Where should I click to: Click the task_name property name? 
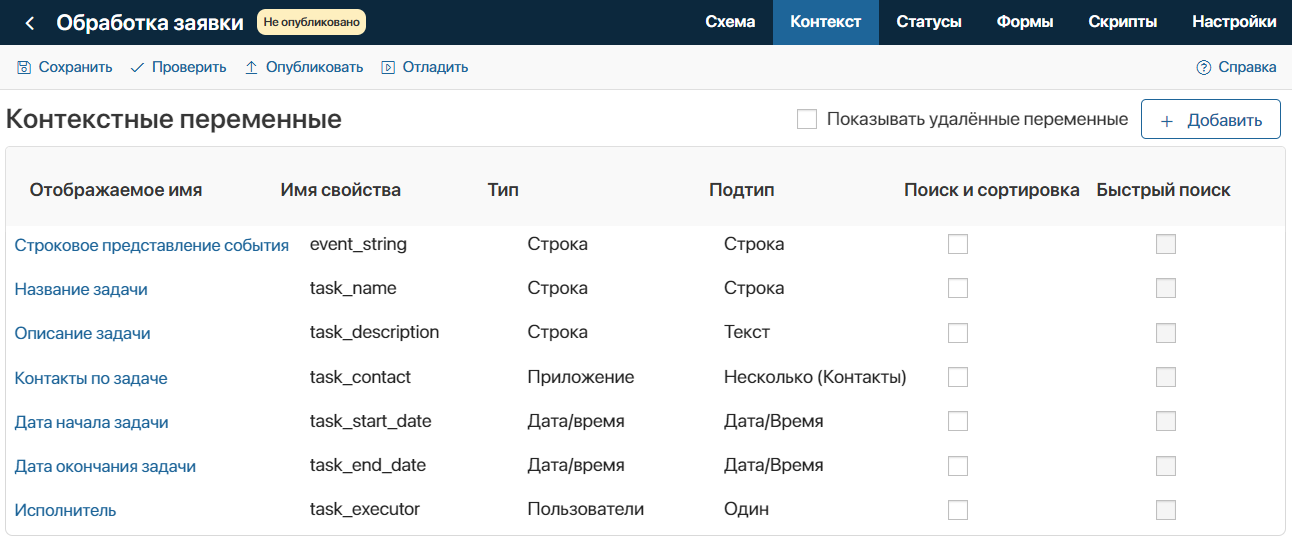tap(353, 288)
